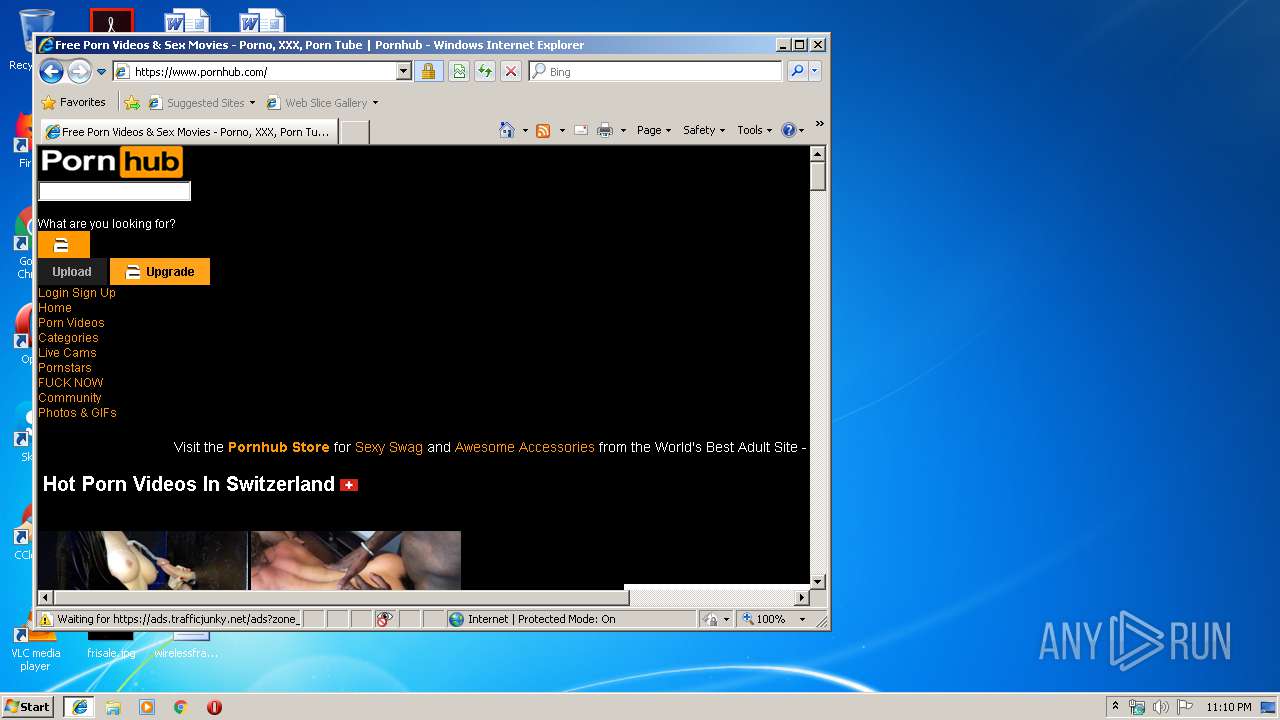Click Add to Favorites Bar icon
This screenshot has width=1280, height=720.
tap(132, 103)
